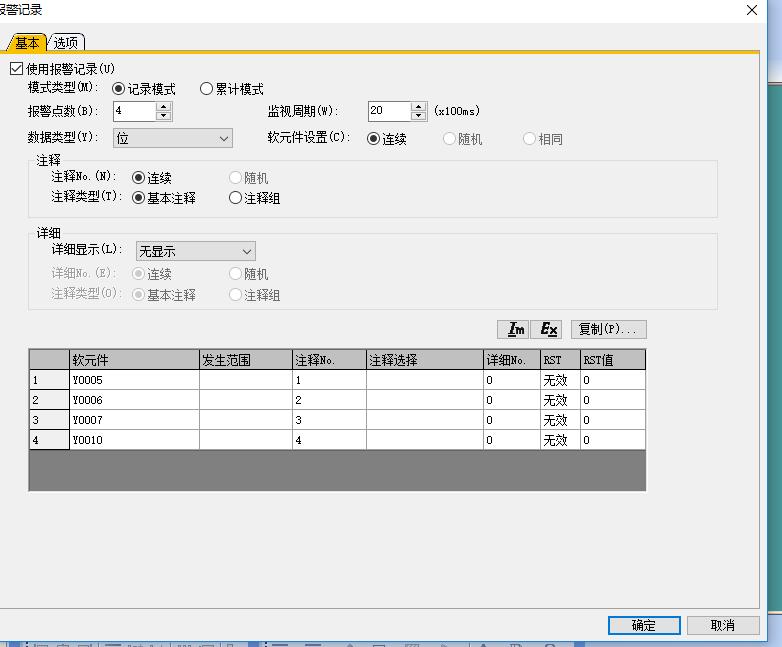Expand the 详细显示 dropdown
The height and width of the screenshot is (647, 782).
pyautogui.click(x=195, y=252)
